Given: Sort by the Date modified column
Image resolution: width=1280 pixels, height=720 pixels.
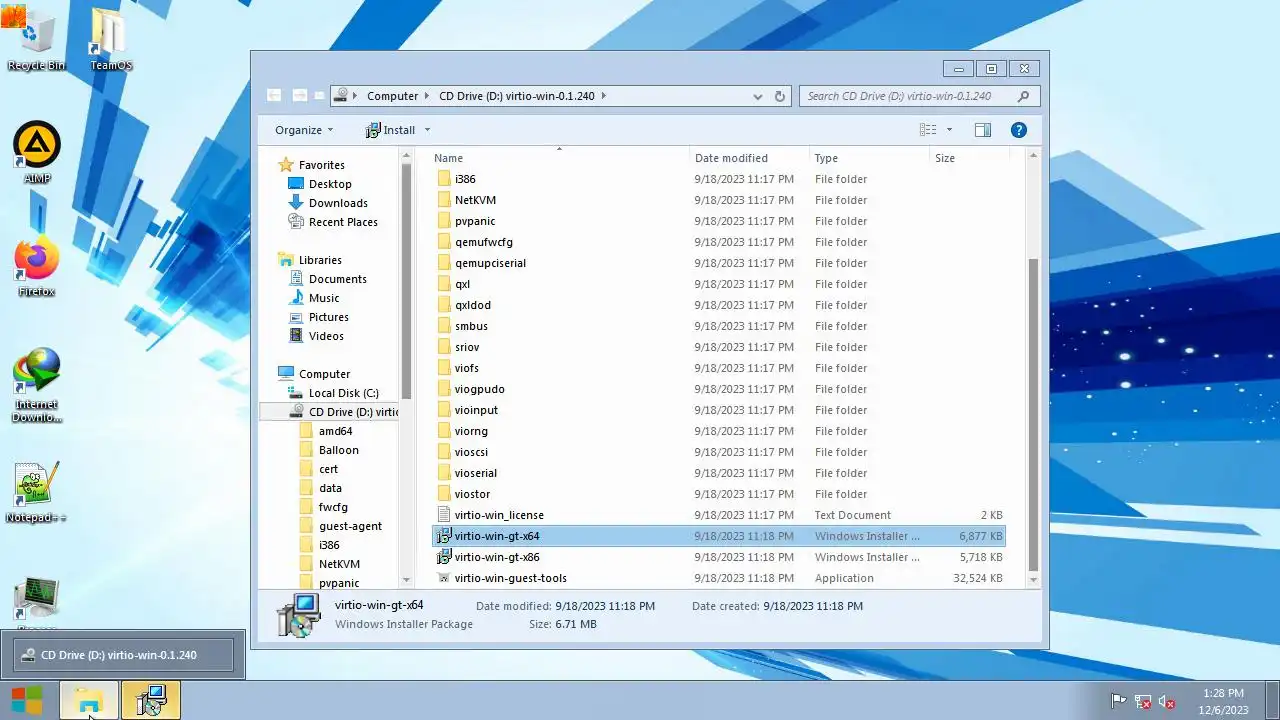Looking at the screenshot, I should pyautogui.click(x=750, y=158).
